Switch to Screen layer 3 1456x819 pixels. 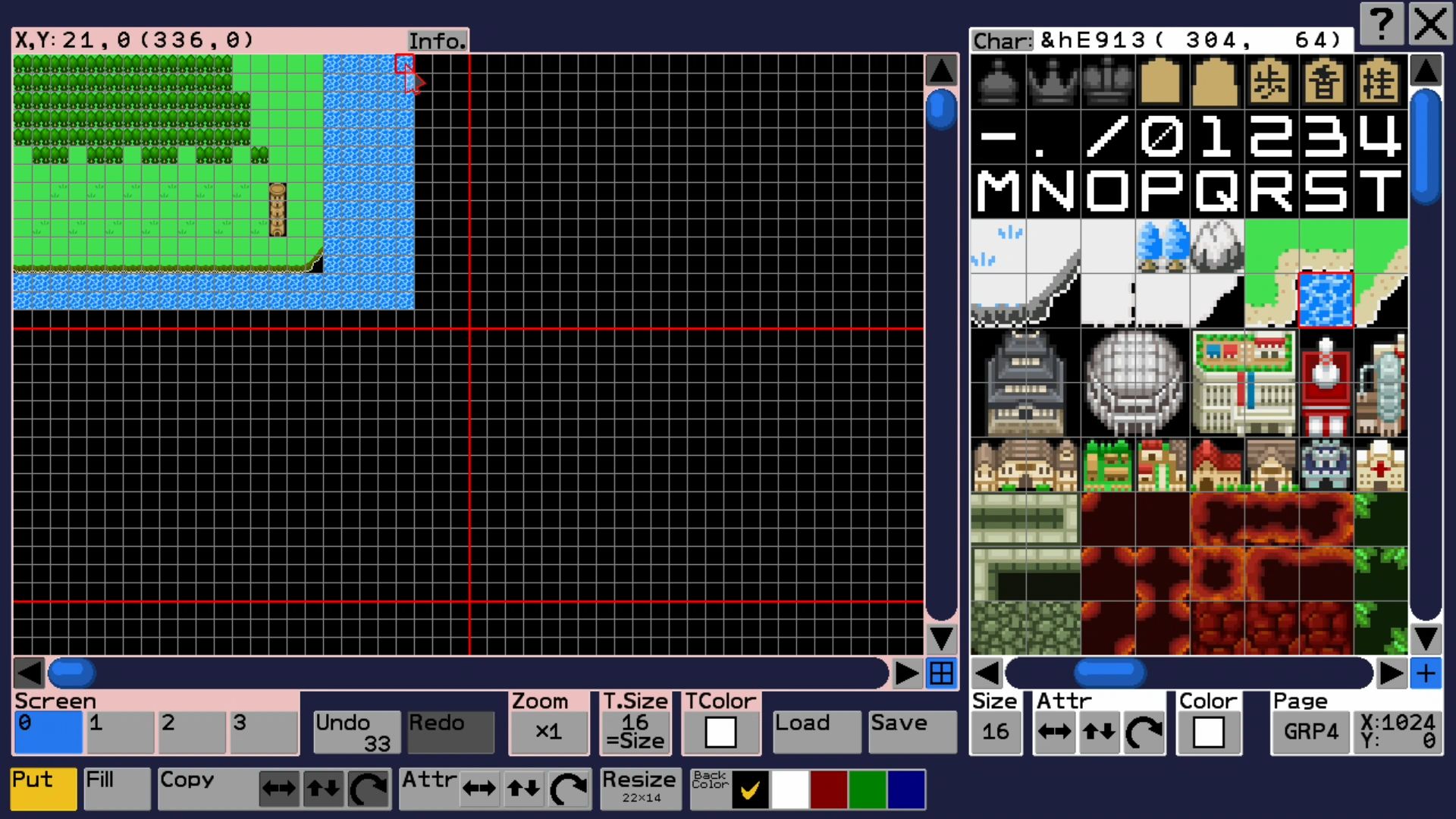(x=264, y=732)
